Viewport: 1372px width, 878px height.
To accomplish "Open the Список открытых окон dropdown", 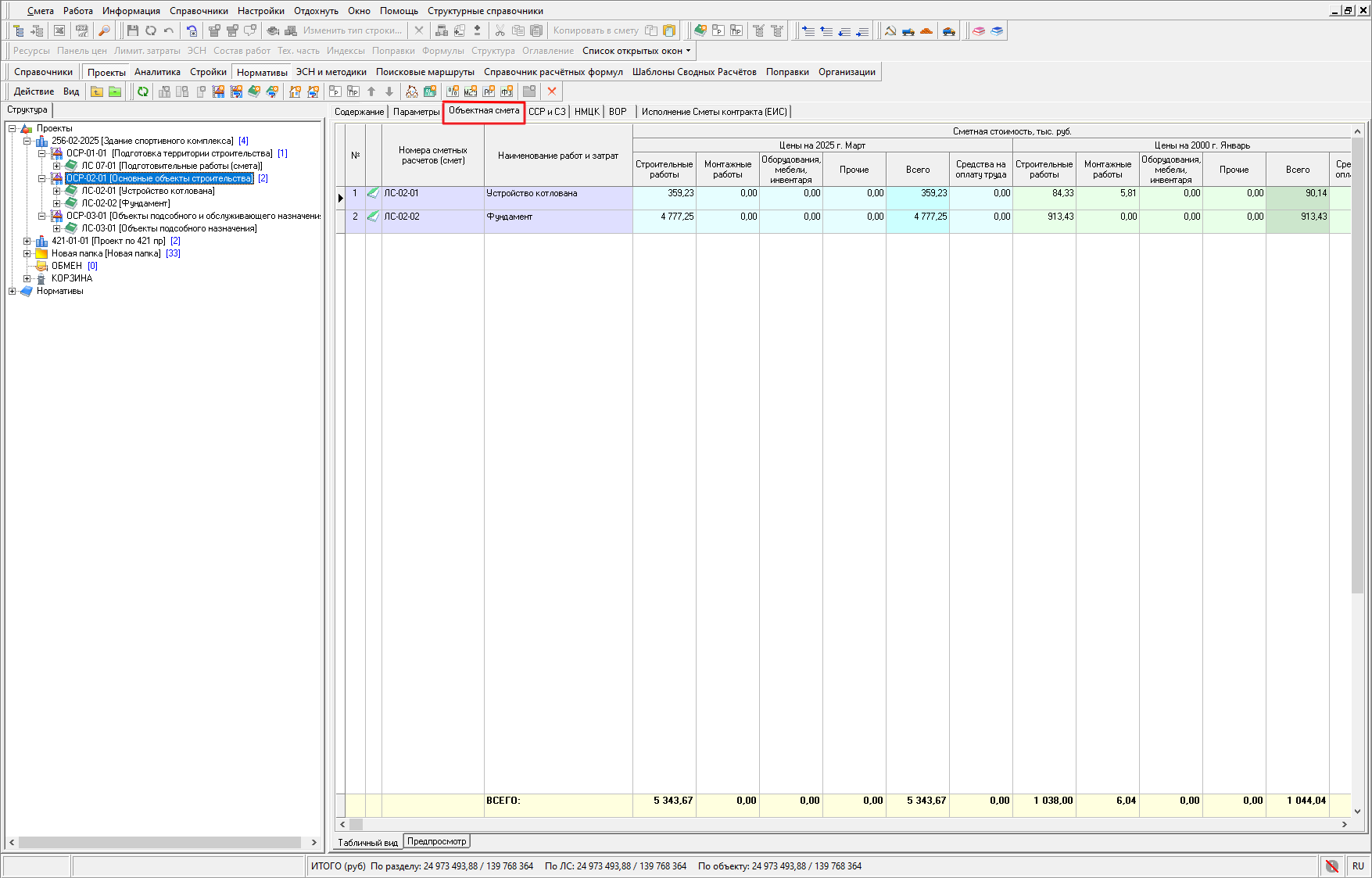I will pyautogui.click(x=636, y=51).
